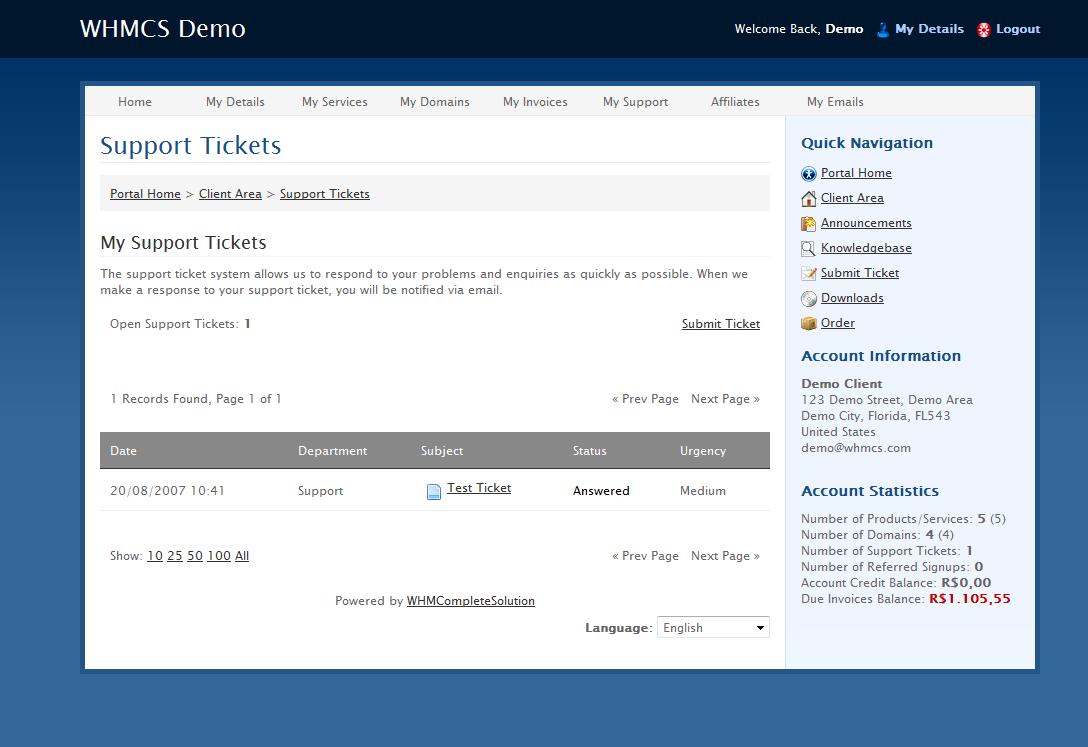Click the My Details user icon
1088x747 pixels.
pos(883,30)
